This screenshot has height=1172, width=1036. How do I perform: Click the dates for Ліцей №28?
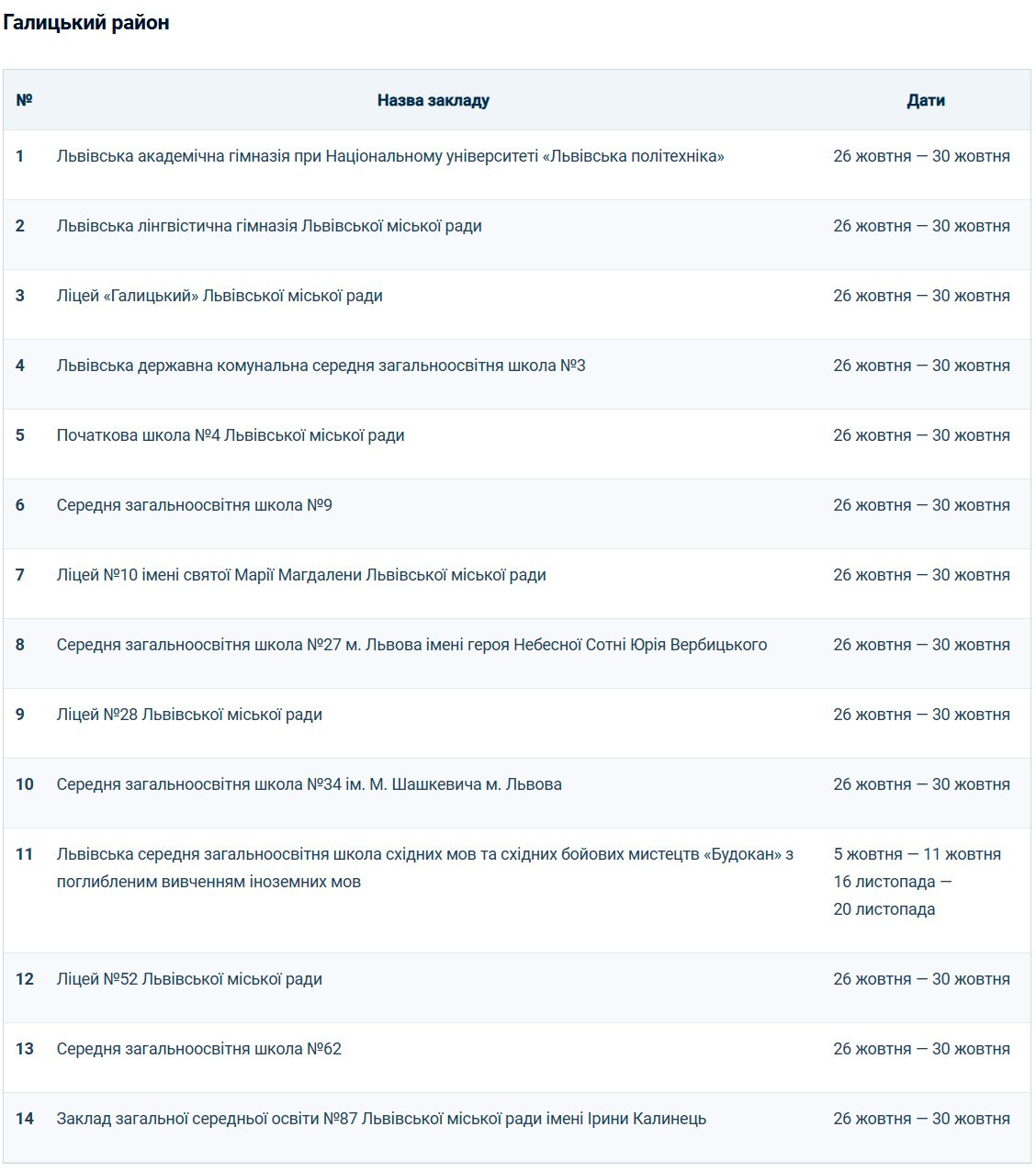coord(922,715)
